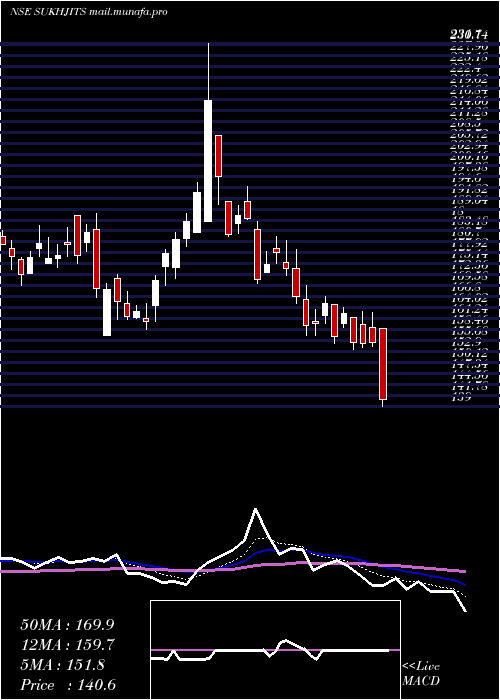500x700 pixels.
Task: Select the 191.82 price axis label
Action: tap(468, 190)
